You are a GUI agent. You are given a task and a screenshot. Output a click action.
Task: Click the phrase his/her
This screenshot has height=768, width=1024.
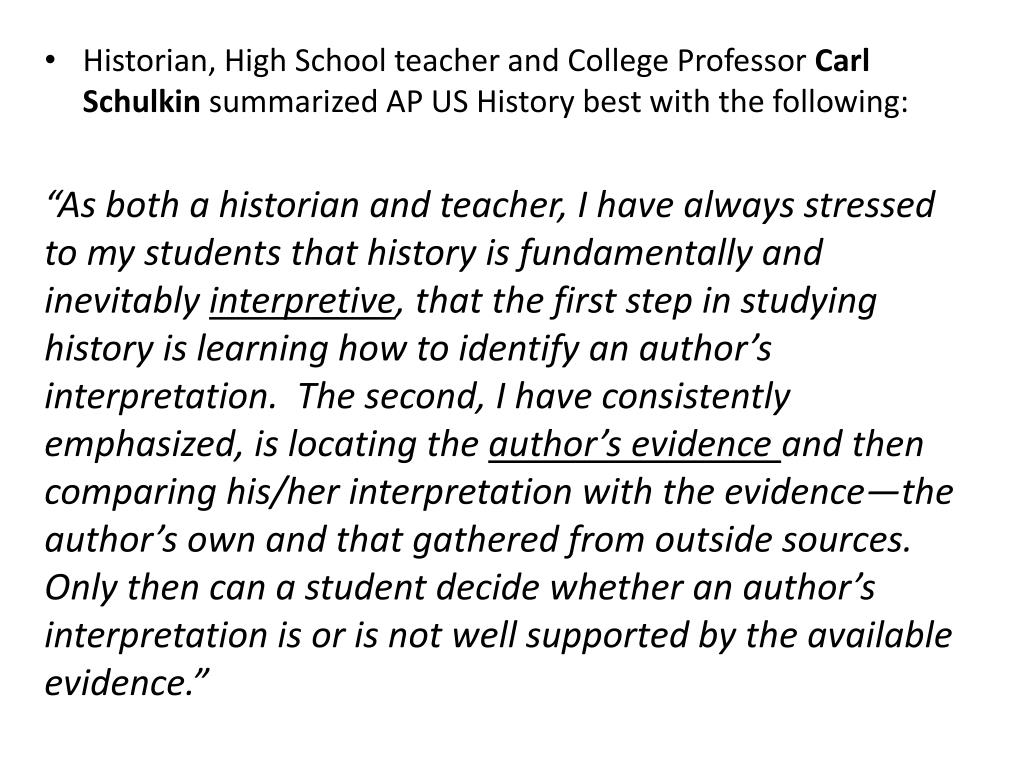coord(282,492)
